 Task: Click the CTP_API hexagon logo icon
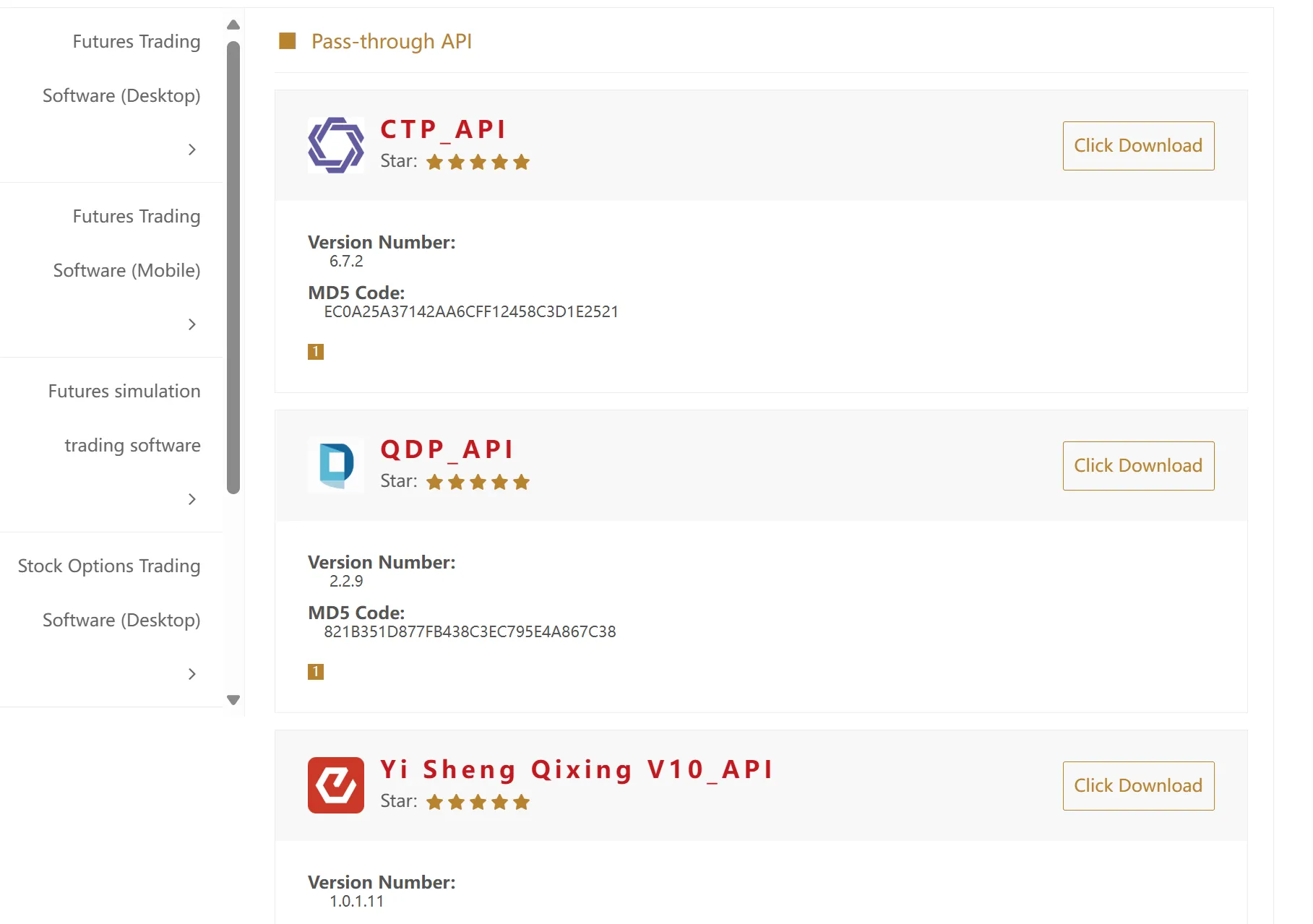click(x=336, y=145)
